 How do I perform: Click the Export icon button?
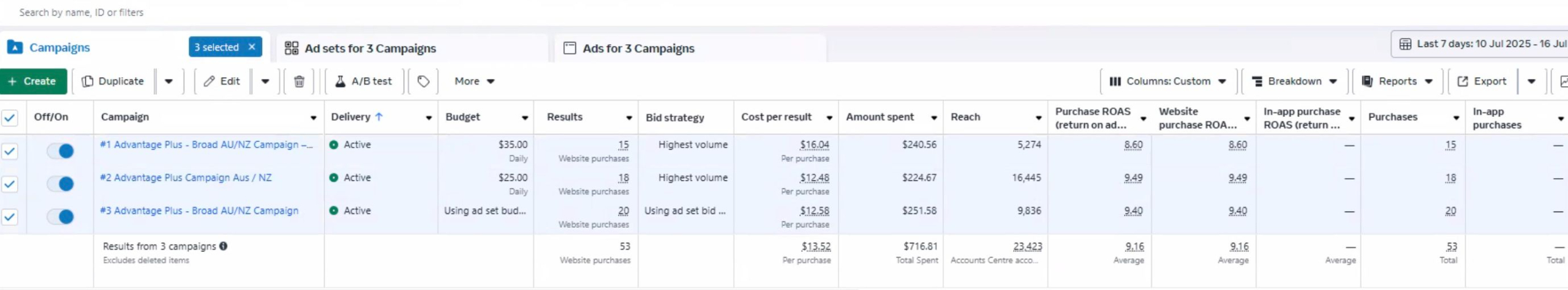1481,81
